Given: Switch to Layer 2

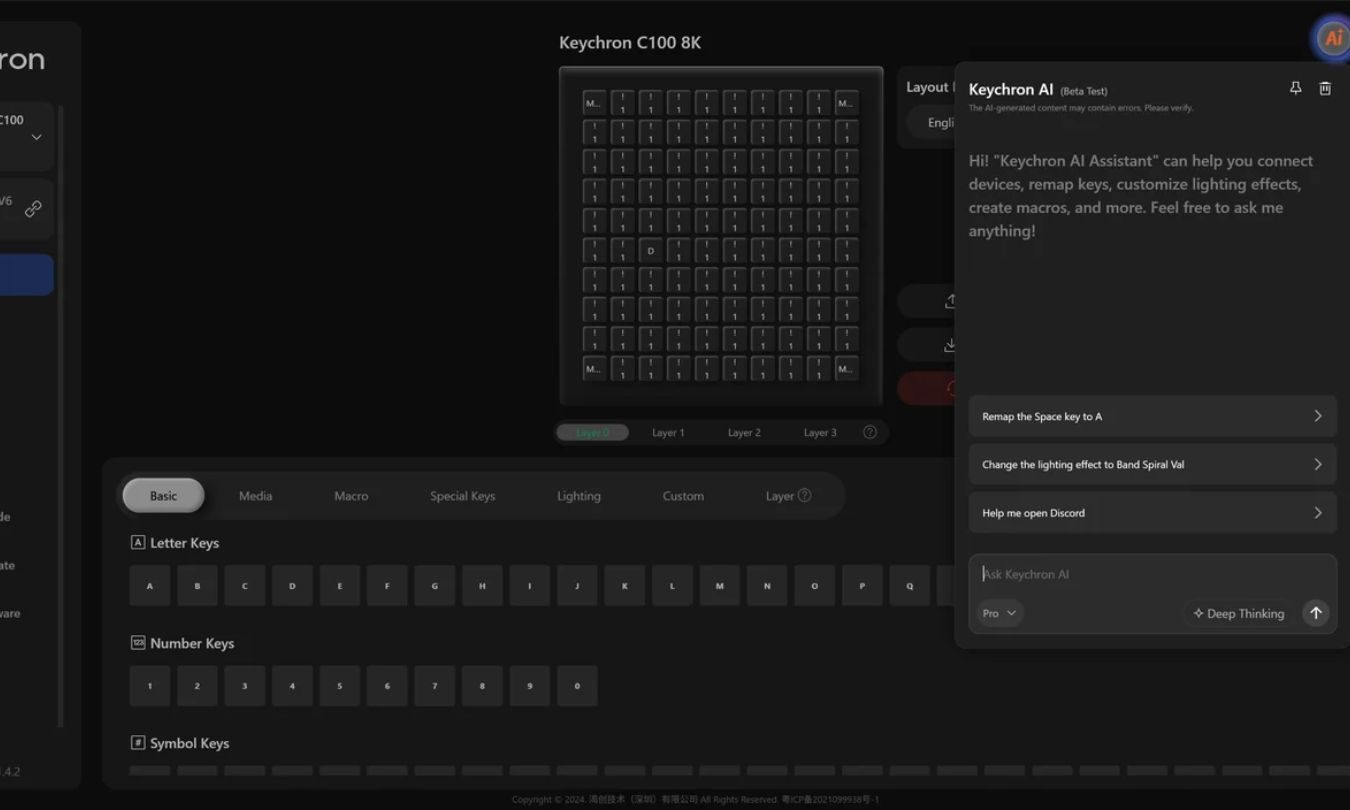Looking at the screenshot, I should pyautogui.click(x=744, y=432).
